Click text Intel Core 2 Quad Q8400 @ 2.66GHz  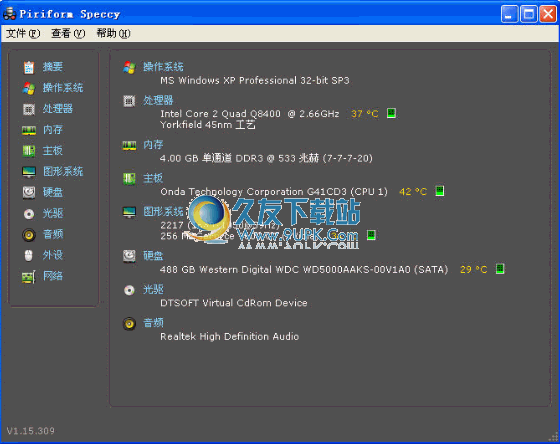pos(250,114)
